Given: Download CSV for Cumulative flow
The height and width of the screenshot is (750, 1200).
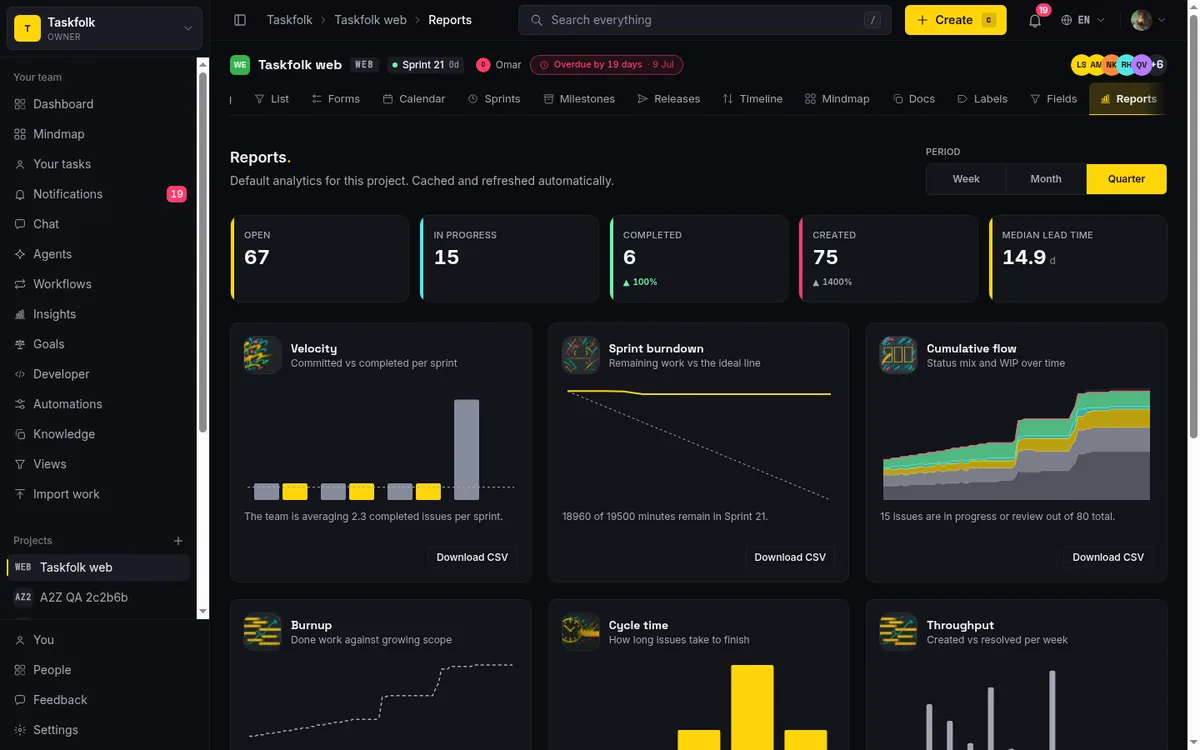Looking at the screenshot, I should 1108,557.
